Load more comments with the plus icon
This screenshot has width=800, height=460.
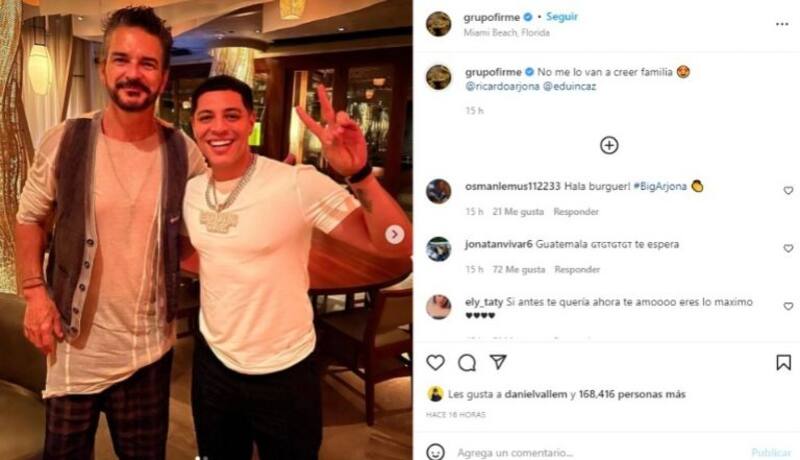(x=609, y=145)
